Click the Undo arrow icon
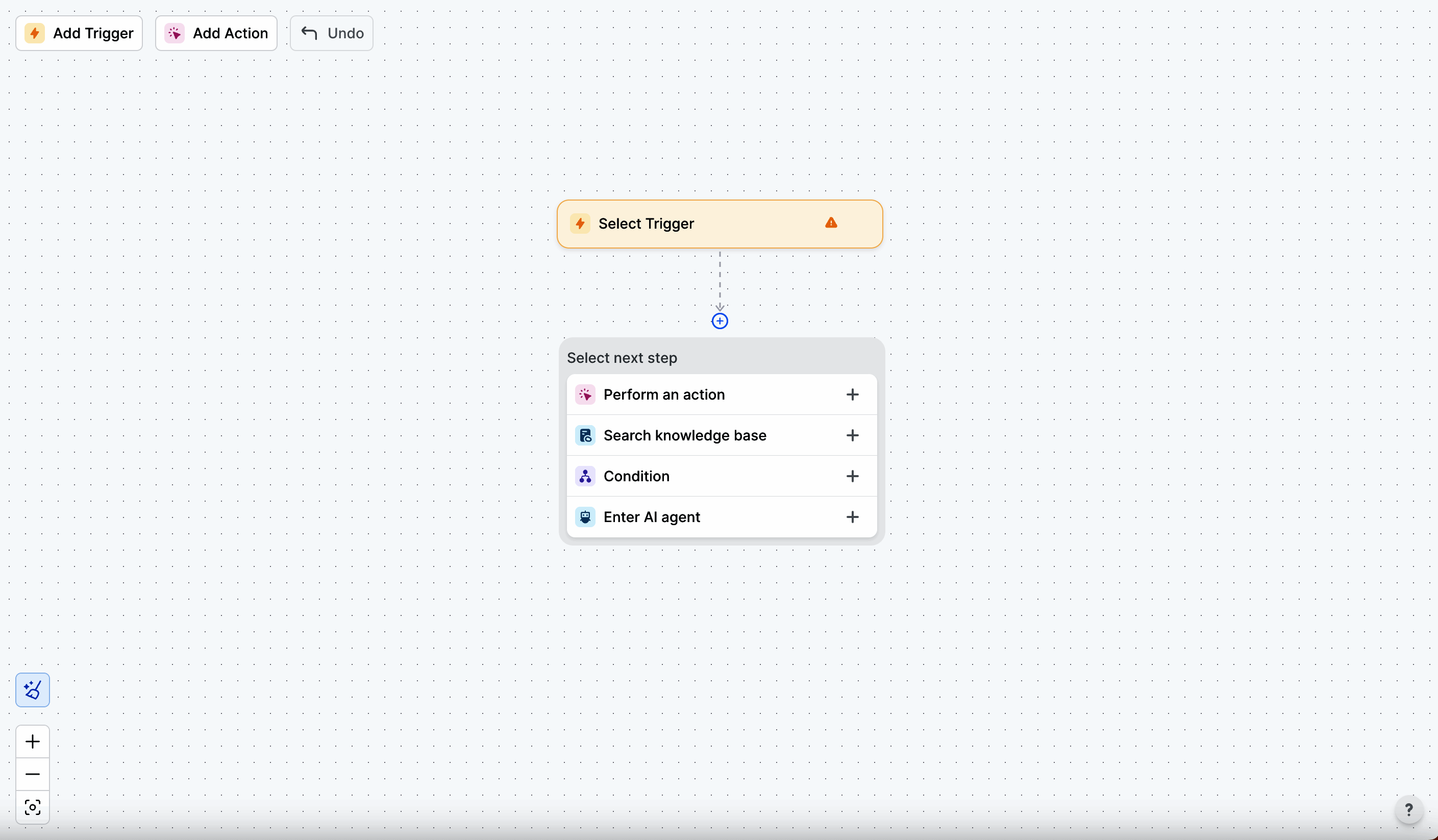This screenshot has height=840, width=1438. point(309,33)
